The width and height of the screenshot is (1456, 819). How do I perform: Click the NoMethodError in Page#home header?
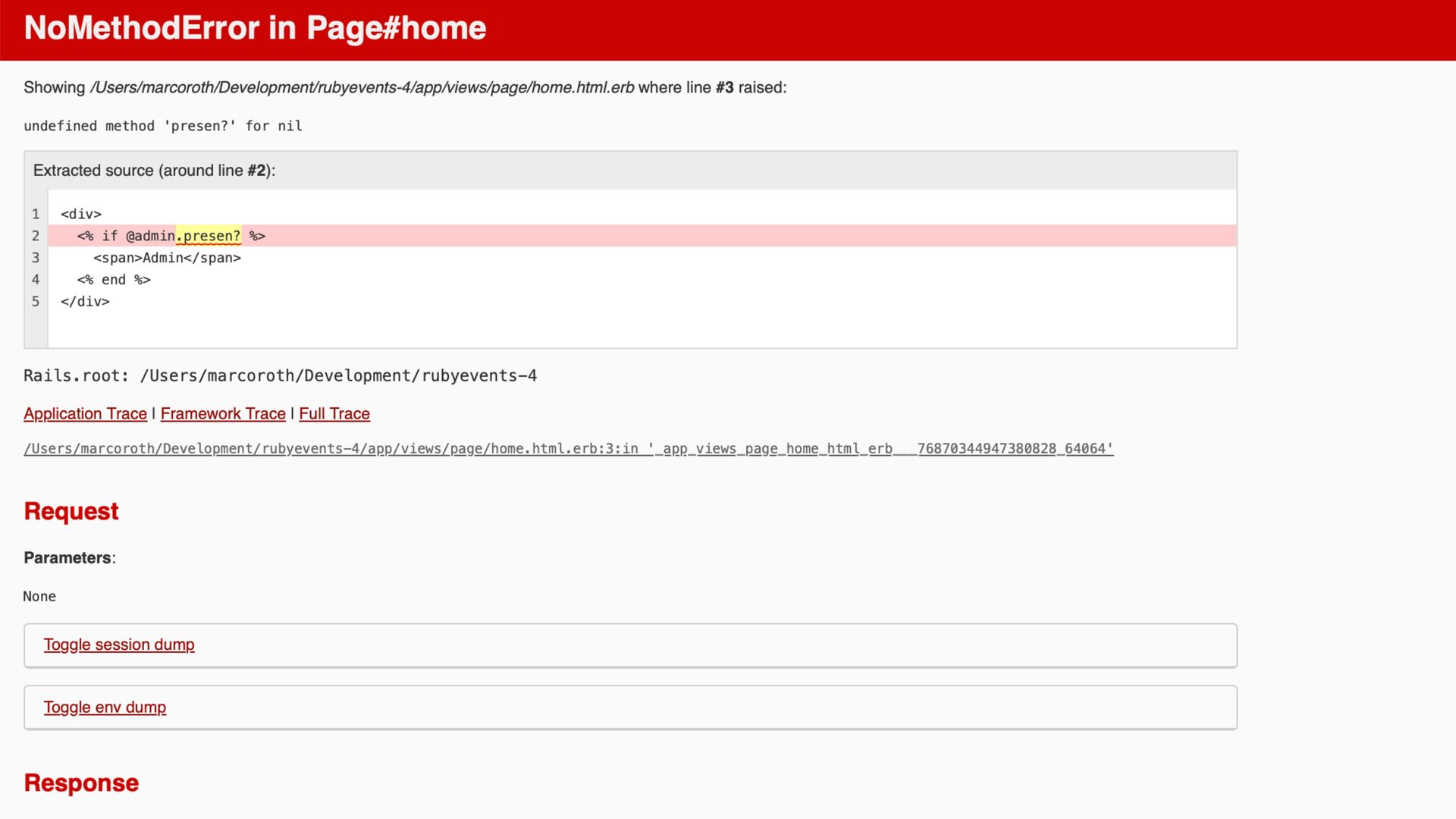[x=255, y=28]
